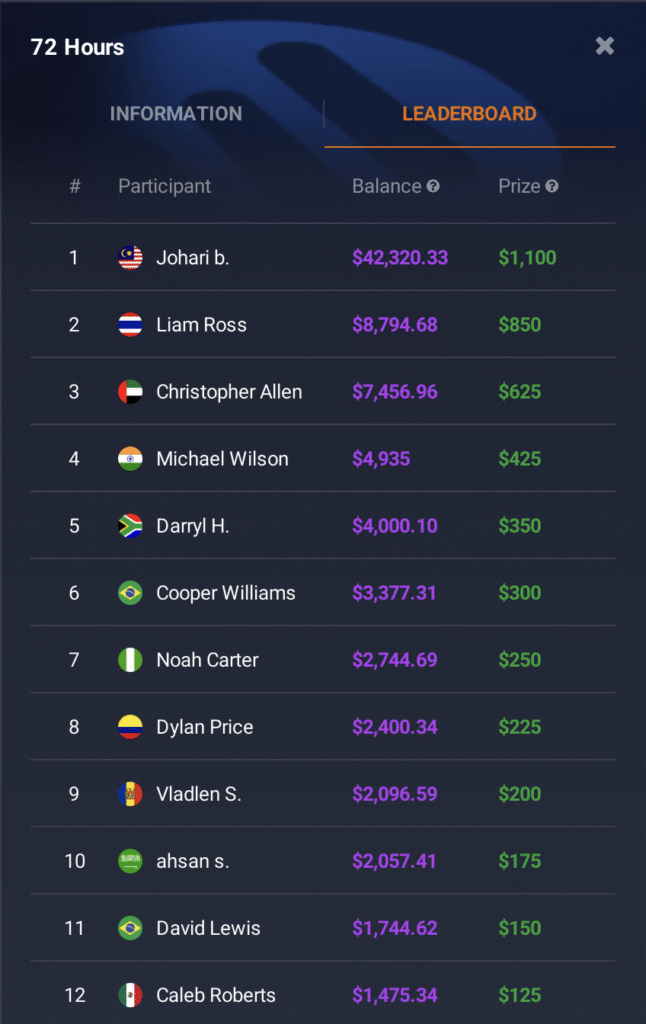Click the Thailand flag beside Liam Ross
This screenshot has width=646, height=1024.
click(130, 325)
